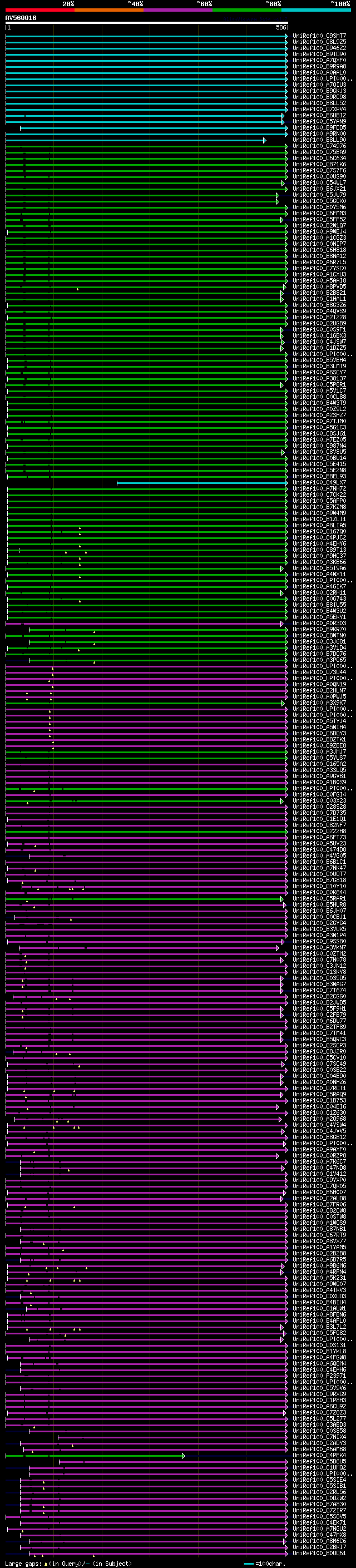Select hit label UniRef100_C1HAL1

(x=319, y=299)
